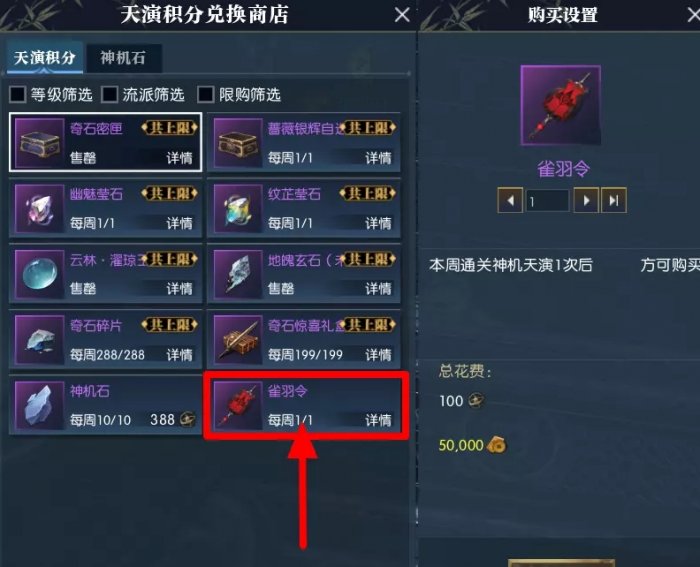
Task: Click the purchase quantity input field
Action: pos(548,201)
